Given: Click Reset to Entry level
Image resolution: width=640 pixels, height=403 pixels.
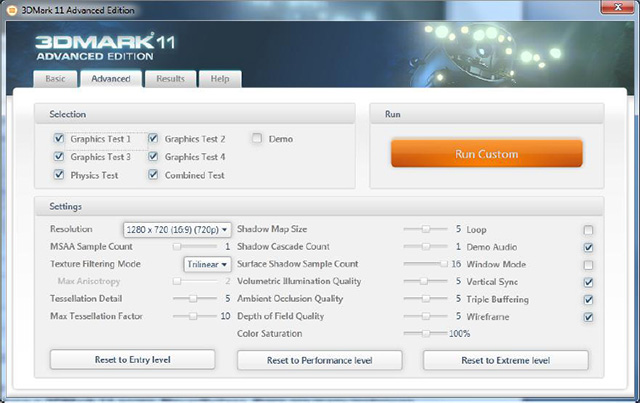Looking at the screenshot, I should 133,359.
